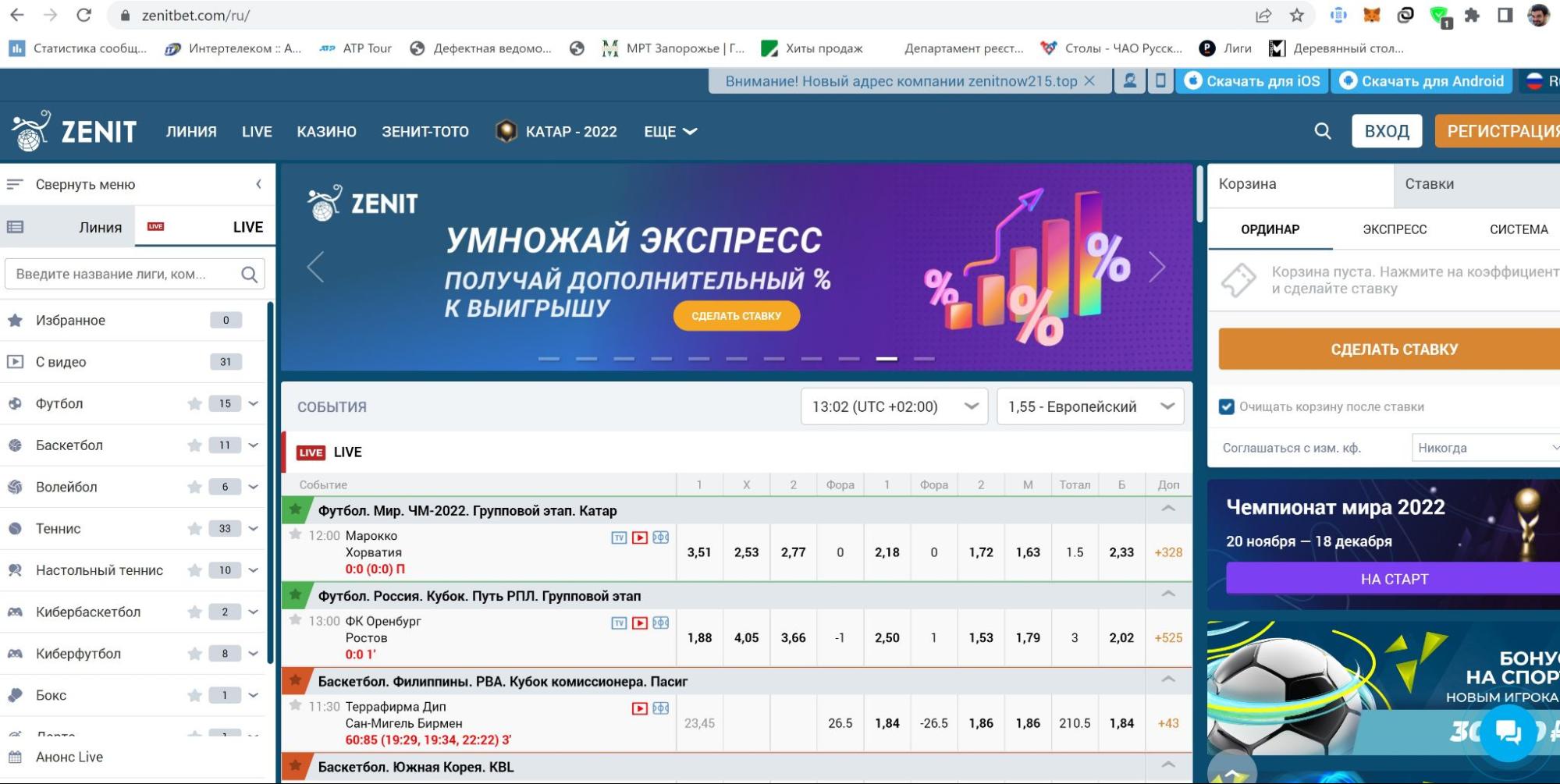Viewport: 1560px width, 784px height.
Task: Open browser extensions puzzle icon
Action: [x=1472, y=15]
